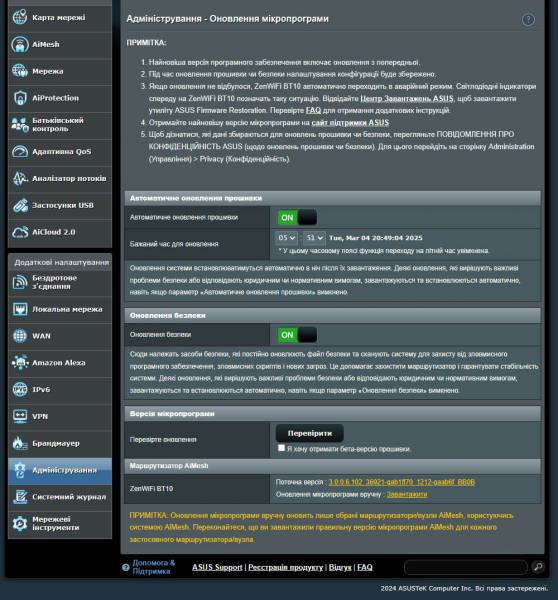This screenshot has width=558, height=600.
Task: Click the Батьківський контроль family icon
Action: click(x=20, y=125)
